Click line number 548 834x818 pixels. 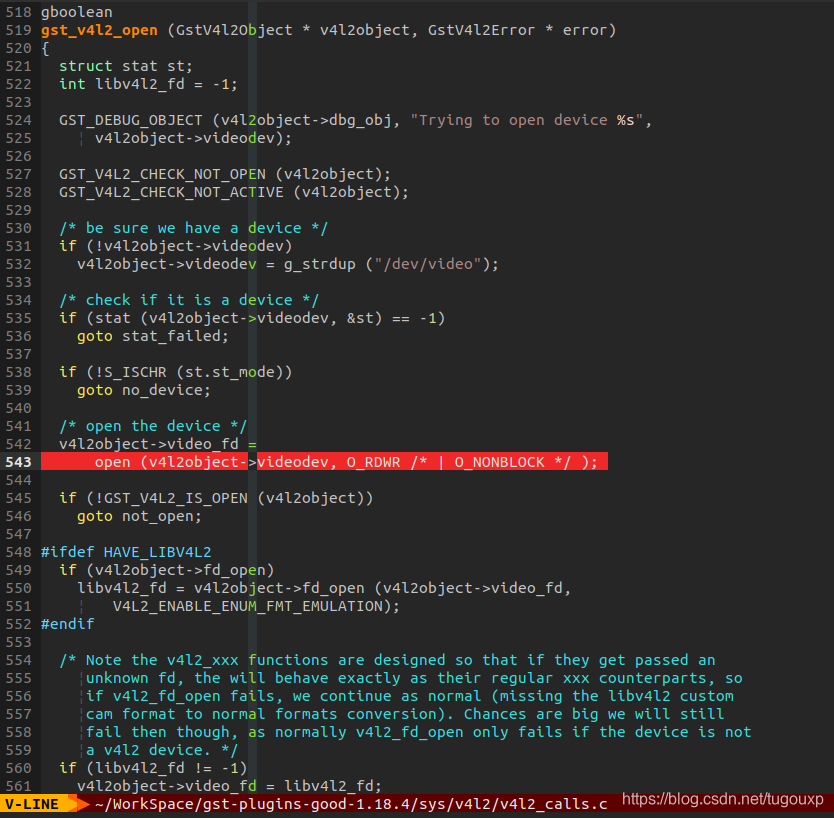(19, 552)
